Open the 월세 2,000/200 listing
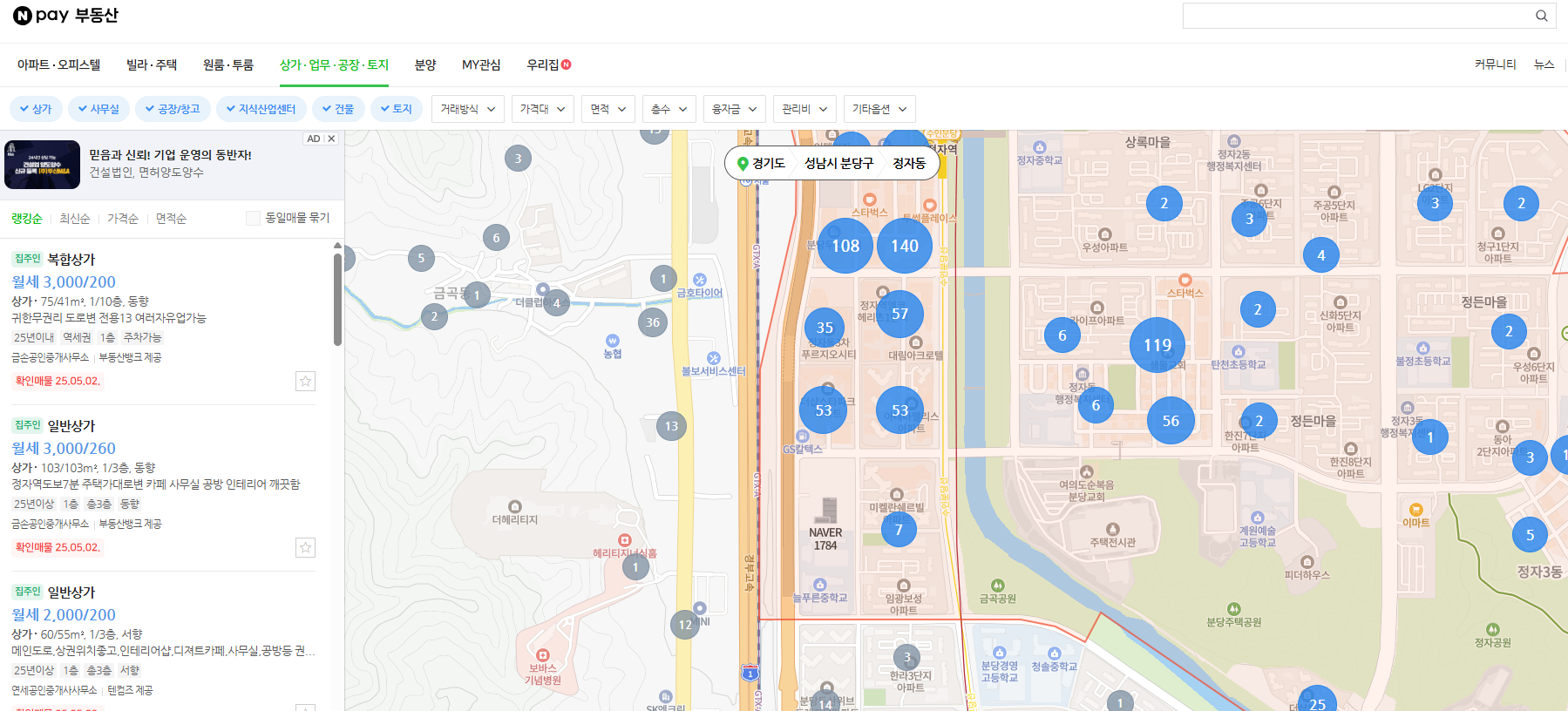 pos(64,615)
